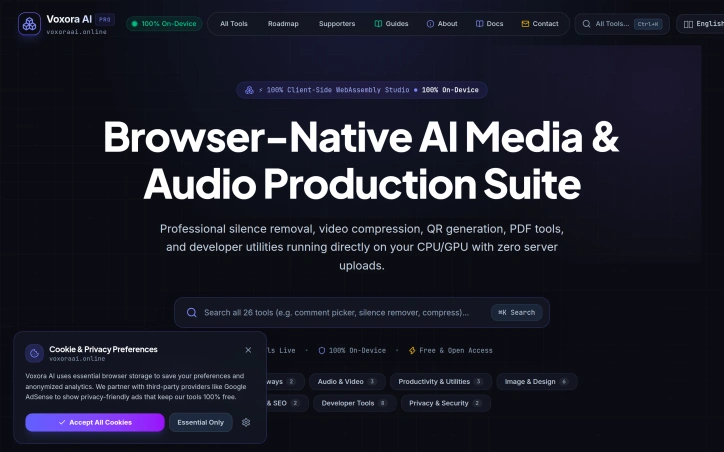Click the language selector icon

[688, 24]
